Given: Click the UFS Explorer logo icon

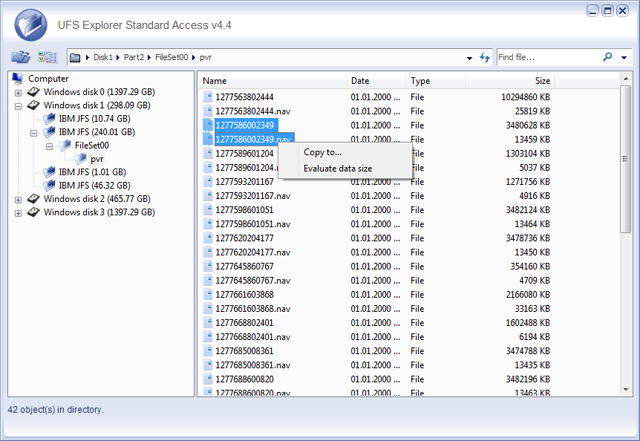Looking at the screenshot, I should [31, 25].
